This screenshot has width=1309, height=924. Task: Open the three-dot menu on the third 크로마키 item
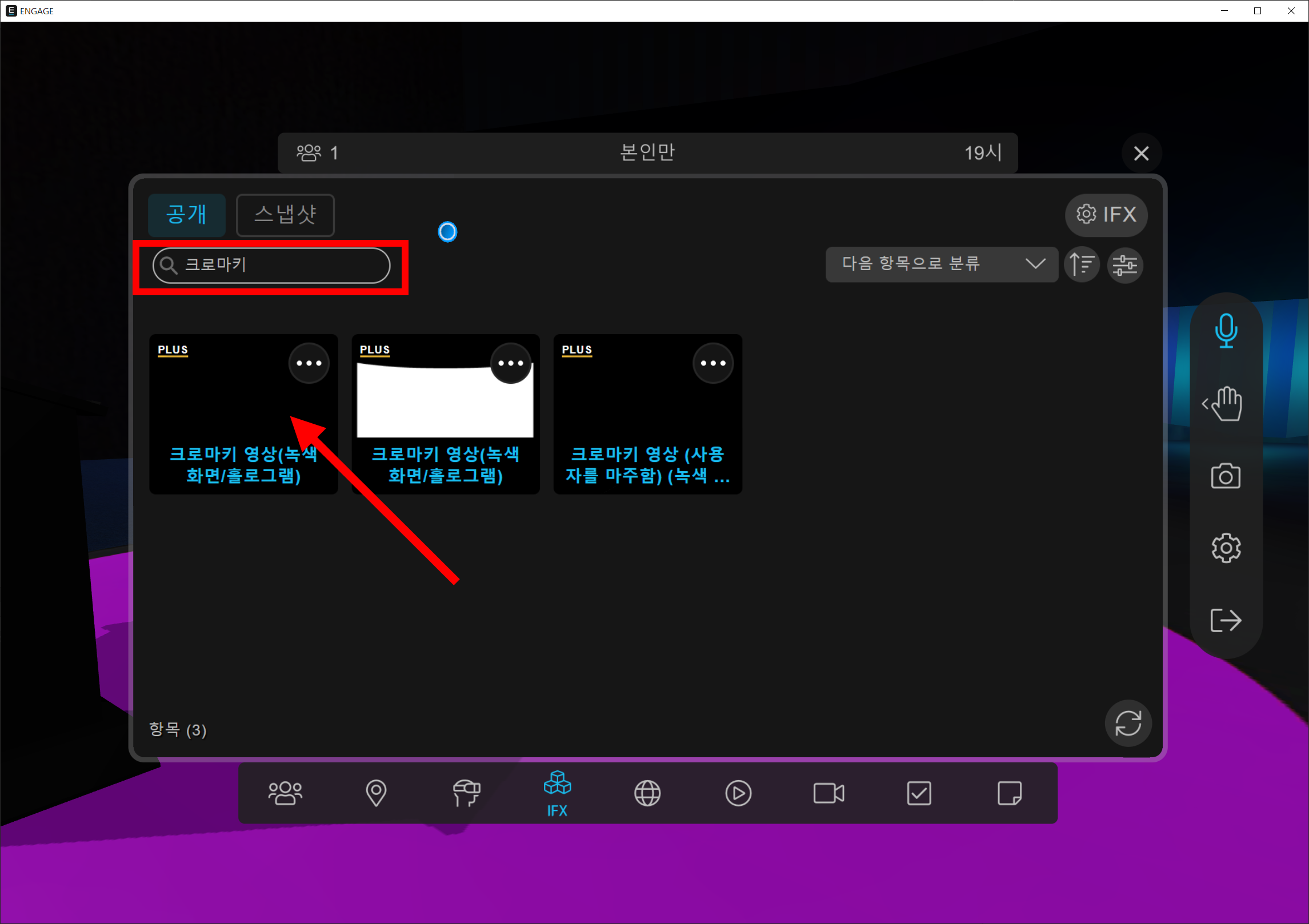pyautogui.click(x=712, y=363)
